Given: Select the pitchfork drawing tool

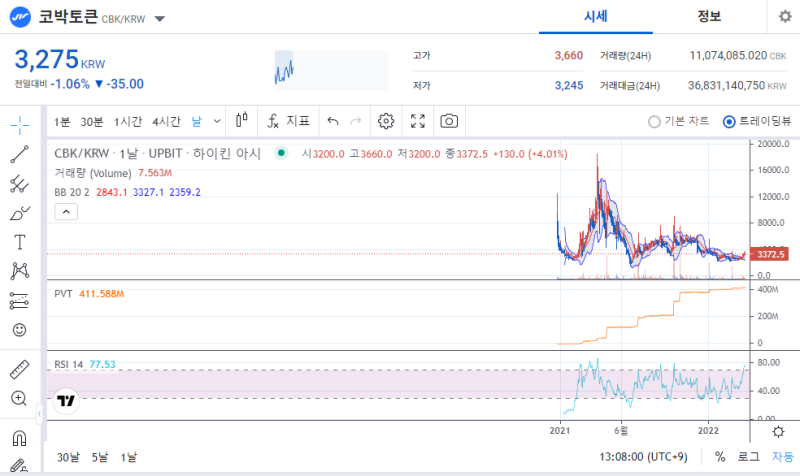Looking at the screenshot, I should 19,184.
